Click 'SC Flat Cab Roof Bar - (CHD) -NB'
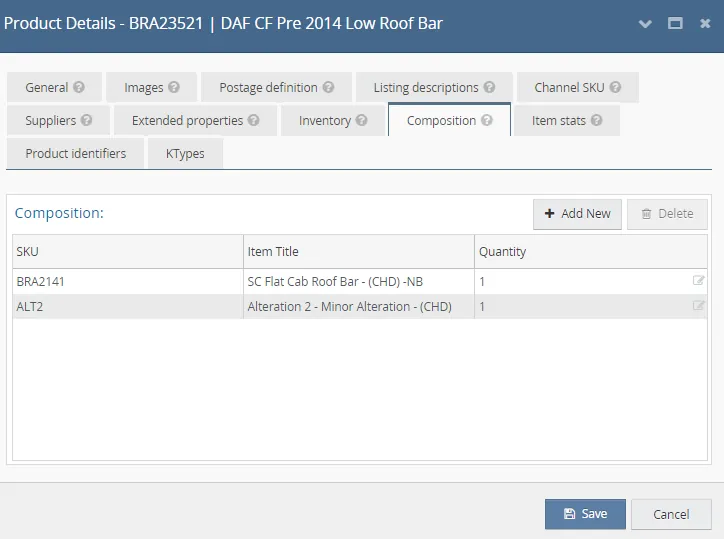The width and height of the screenshot is (724, 539). click(335, 281)
